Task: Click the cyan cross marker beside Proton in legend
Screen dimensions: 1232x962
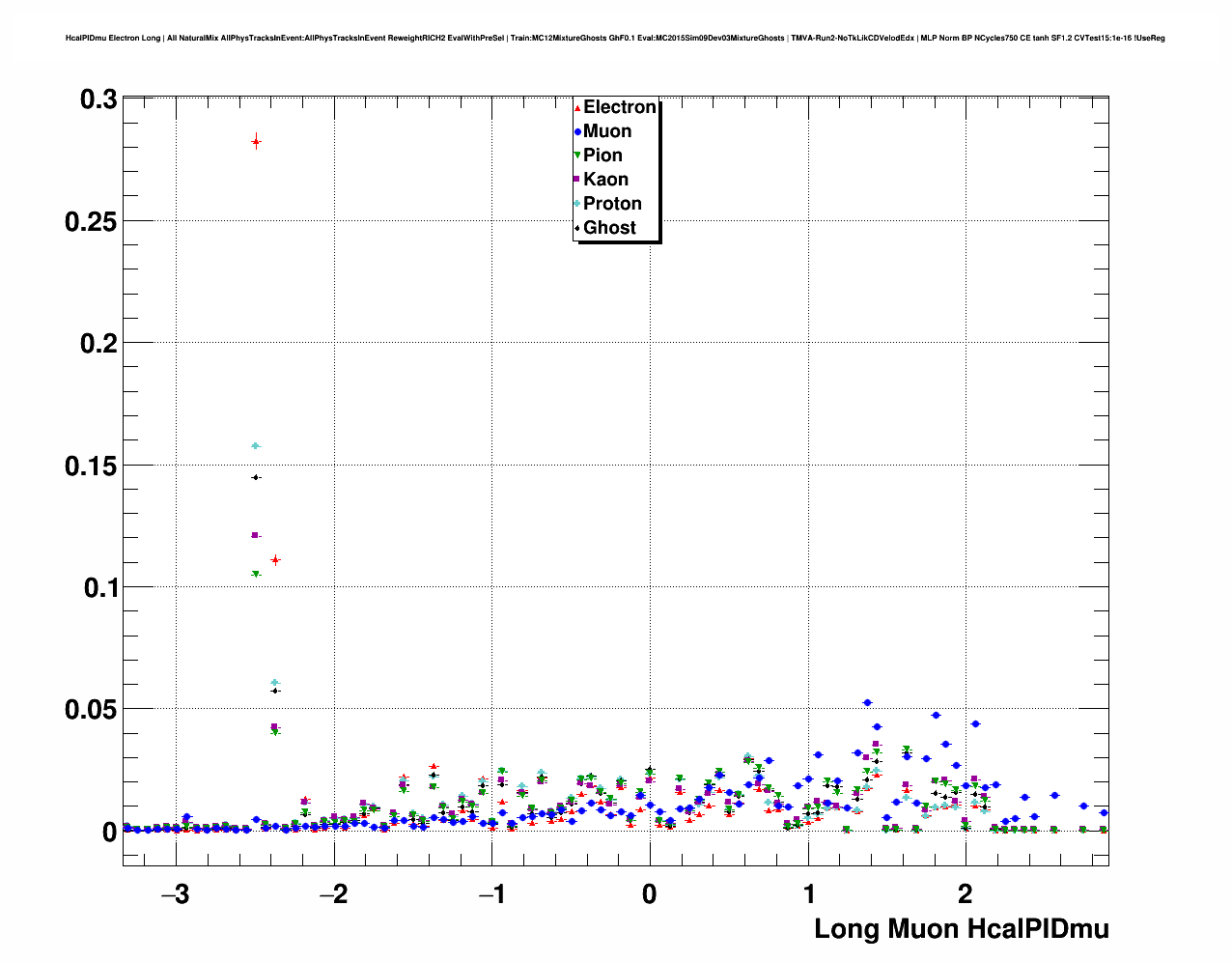Action: pyautogui.click(x=577, y=204)
